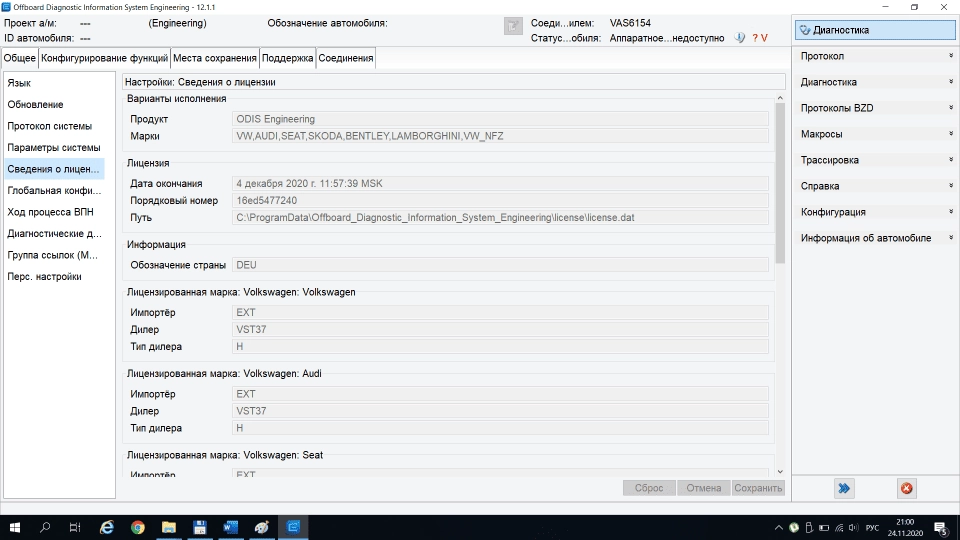960x540 pixels.
Task: Click the highlighted Диагностика mode button
Action: pyautogui.click(x=876, y=30)
